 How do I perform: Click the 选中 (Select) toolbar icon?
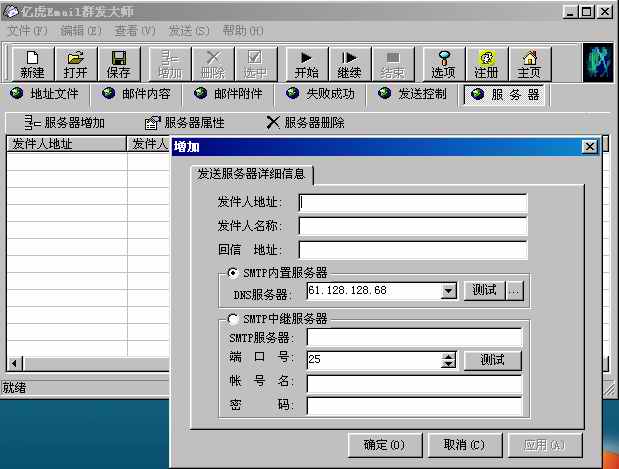point(255,64)
